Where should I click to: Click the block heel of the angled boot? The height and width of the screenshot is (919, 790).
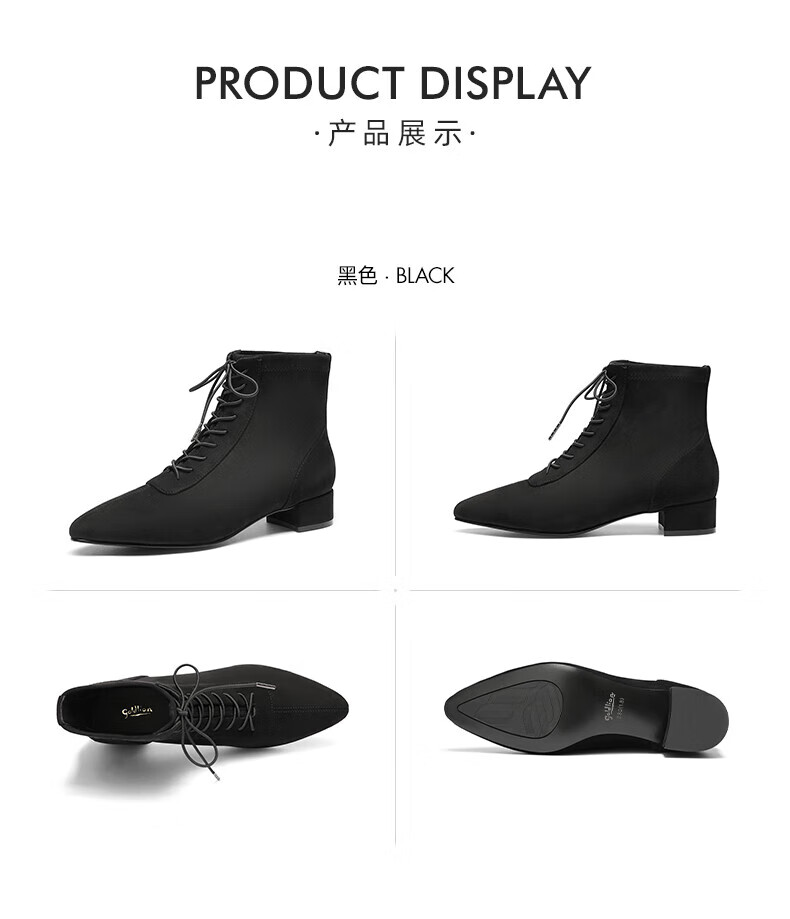[302, 511]
